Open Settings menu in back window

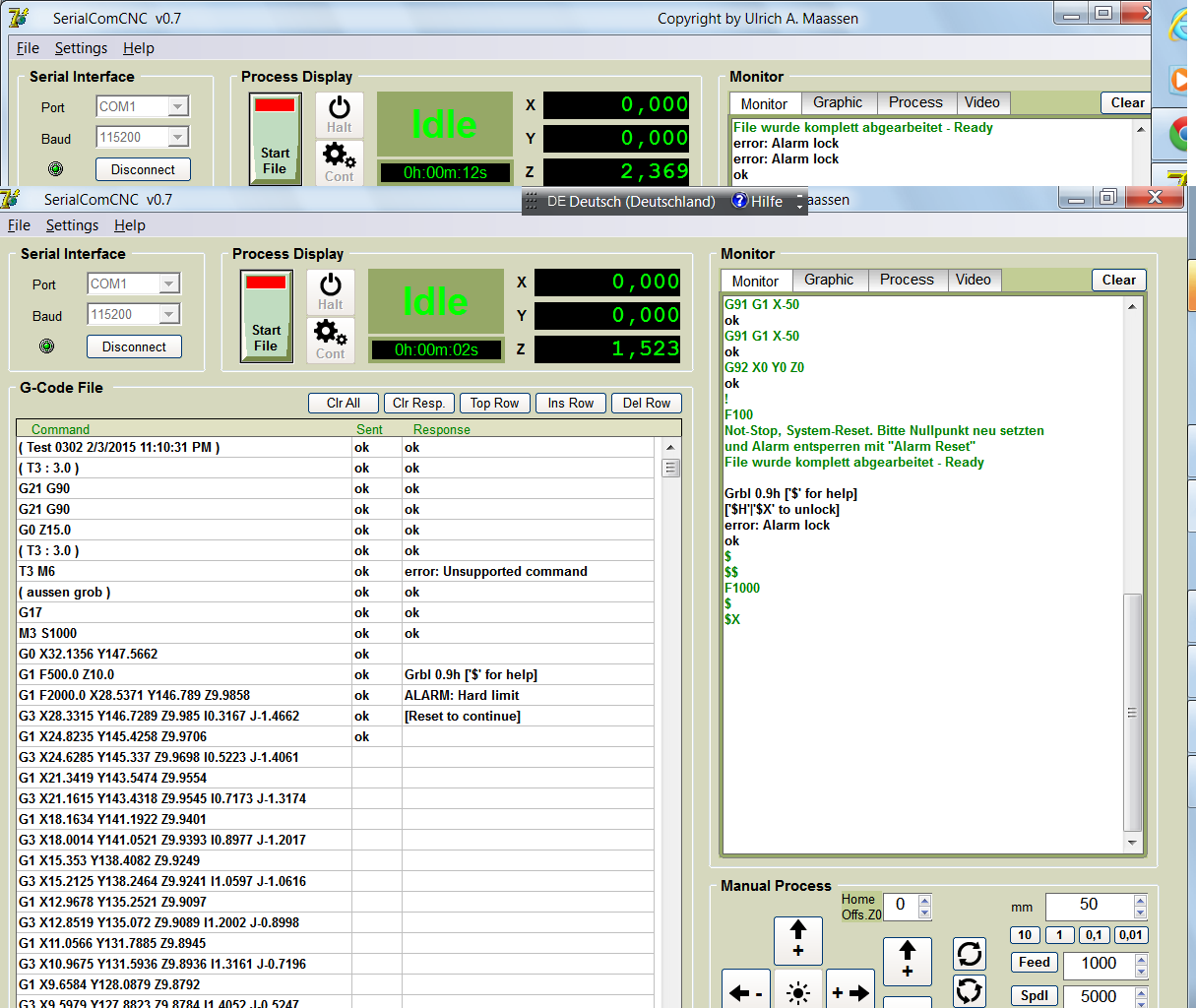tap(81, 48)
